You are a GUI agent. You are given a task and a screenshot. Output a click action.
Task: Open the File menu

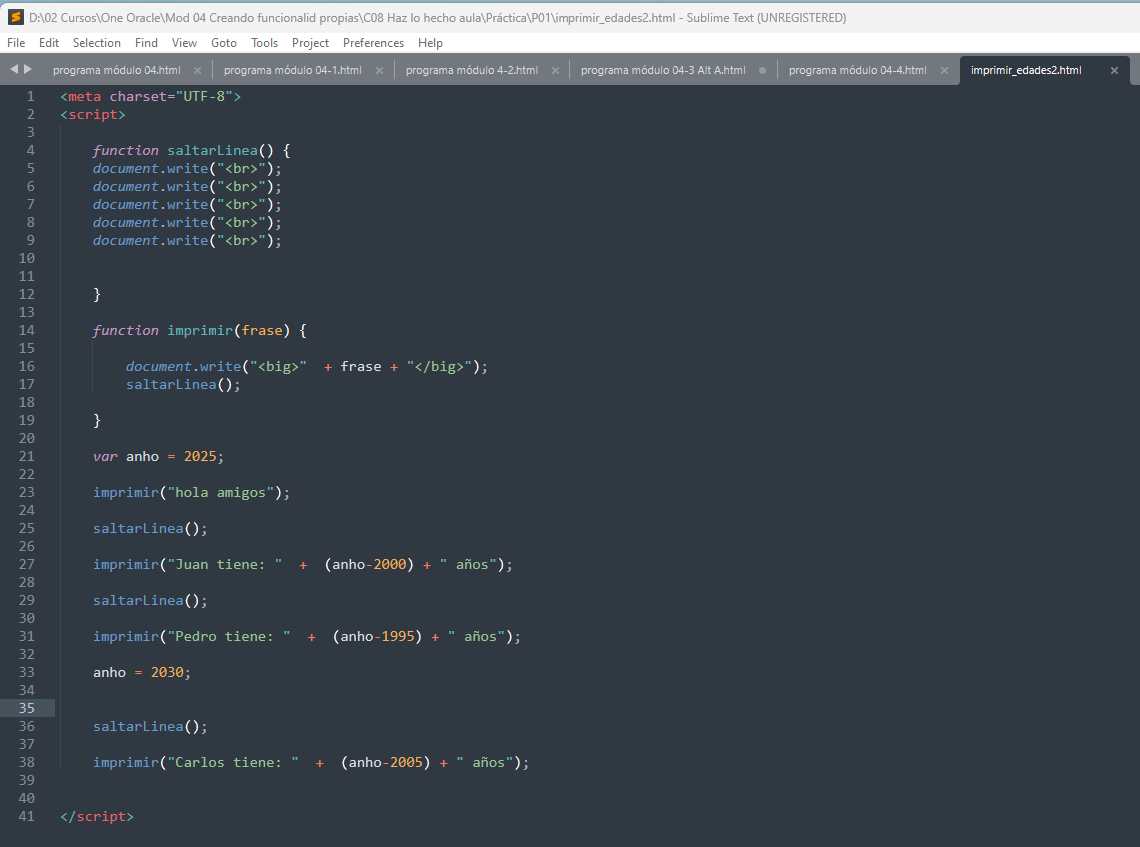point(16,43)
